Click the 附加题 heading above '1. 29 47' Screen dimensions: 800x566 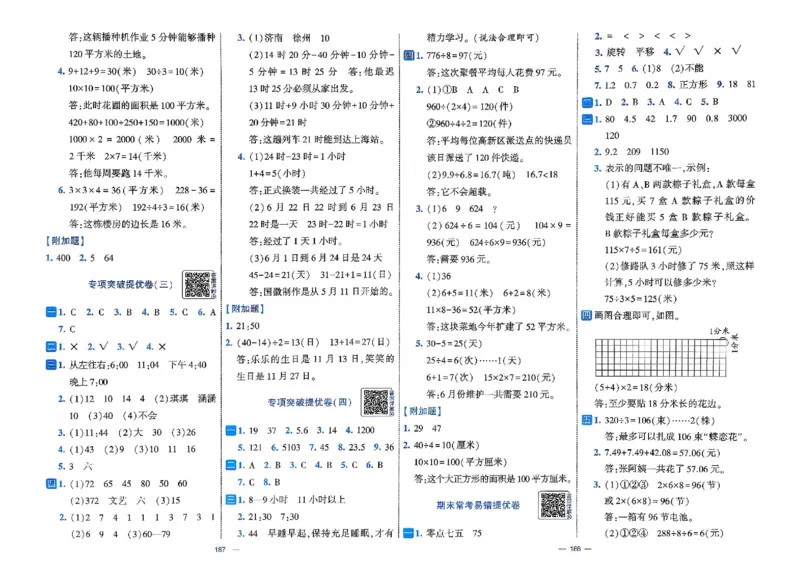click(422, 411)
